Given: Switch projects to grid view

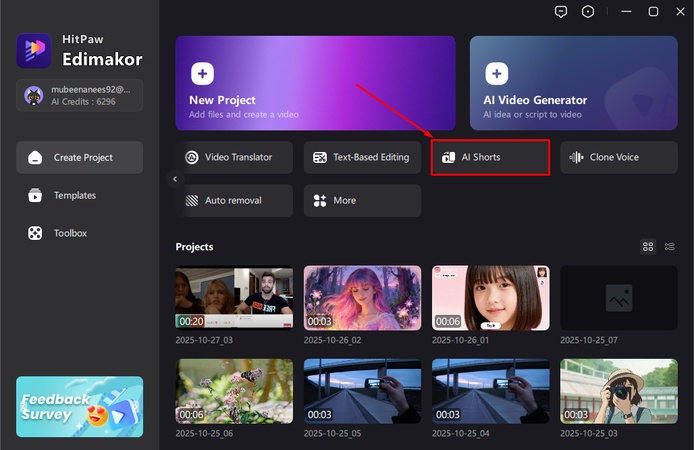Looking at the screenshot, I should [648, 246].
